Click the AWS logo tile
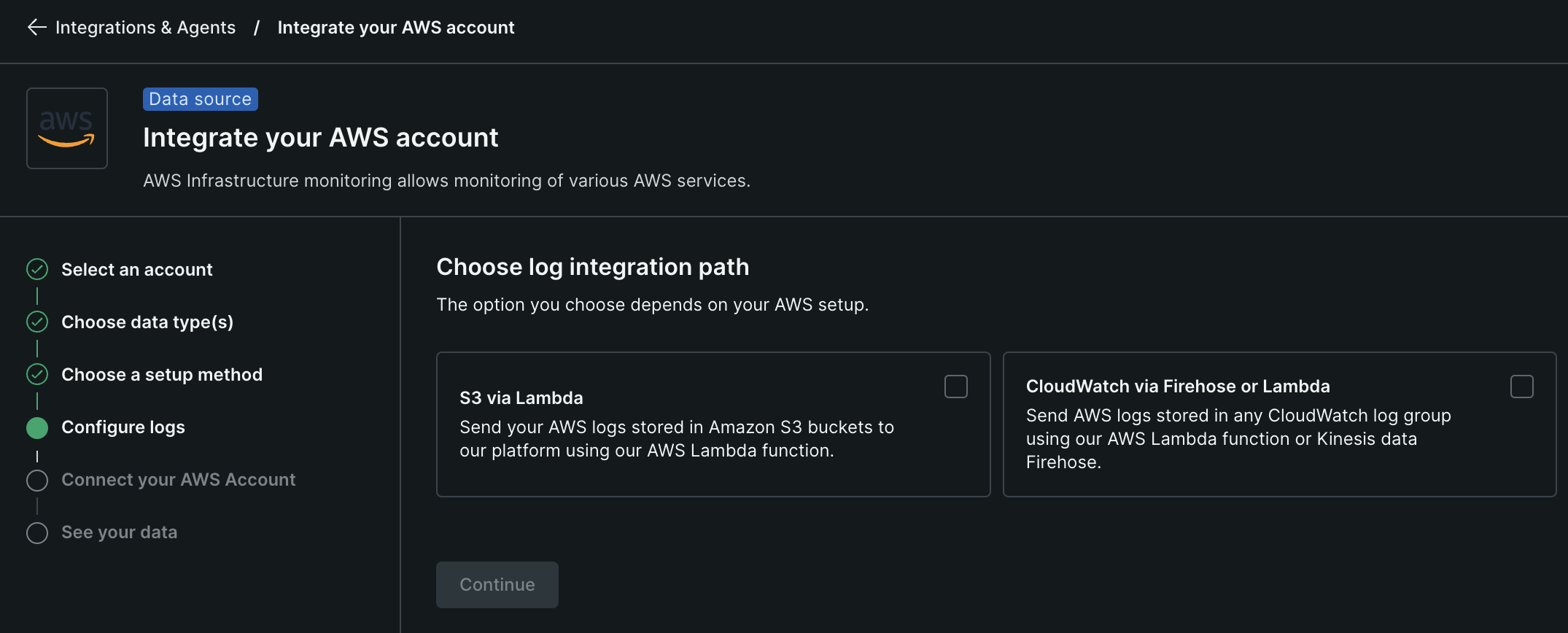The width and height of the screenshot is (1568, 633). coord(67,128)
